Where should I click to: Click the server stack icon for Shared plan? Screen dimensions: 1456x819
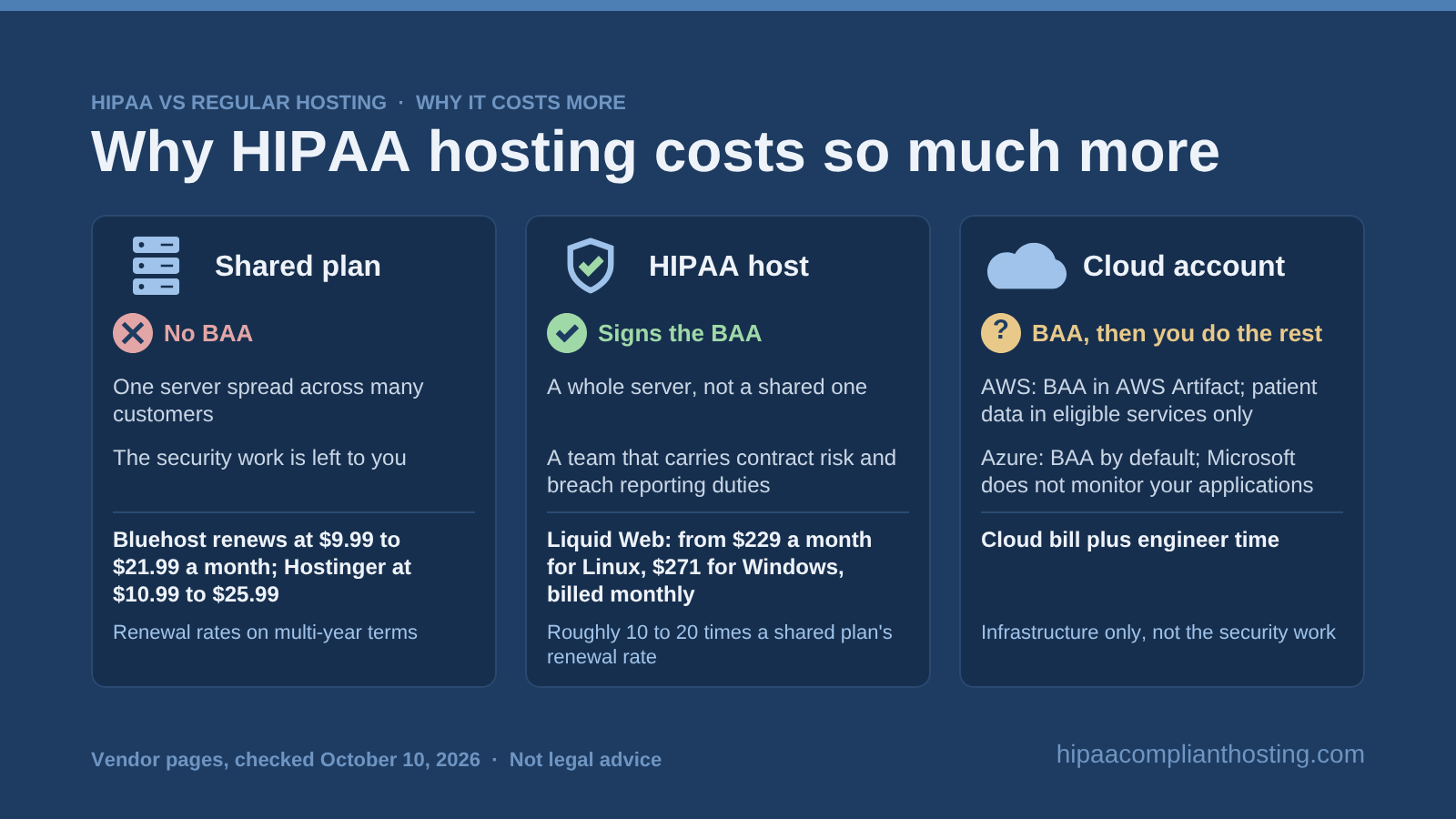pos(156,266)
